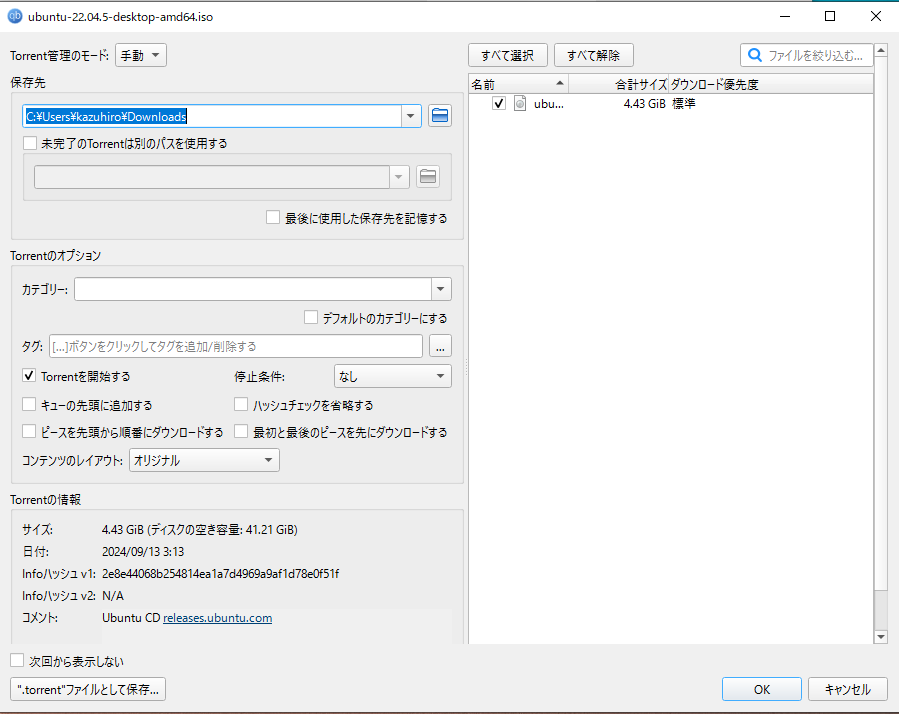Click the sort arrow on 名前 column
899x714 pixels.
pos(559,83)
